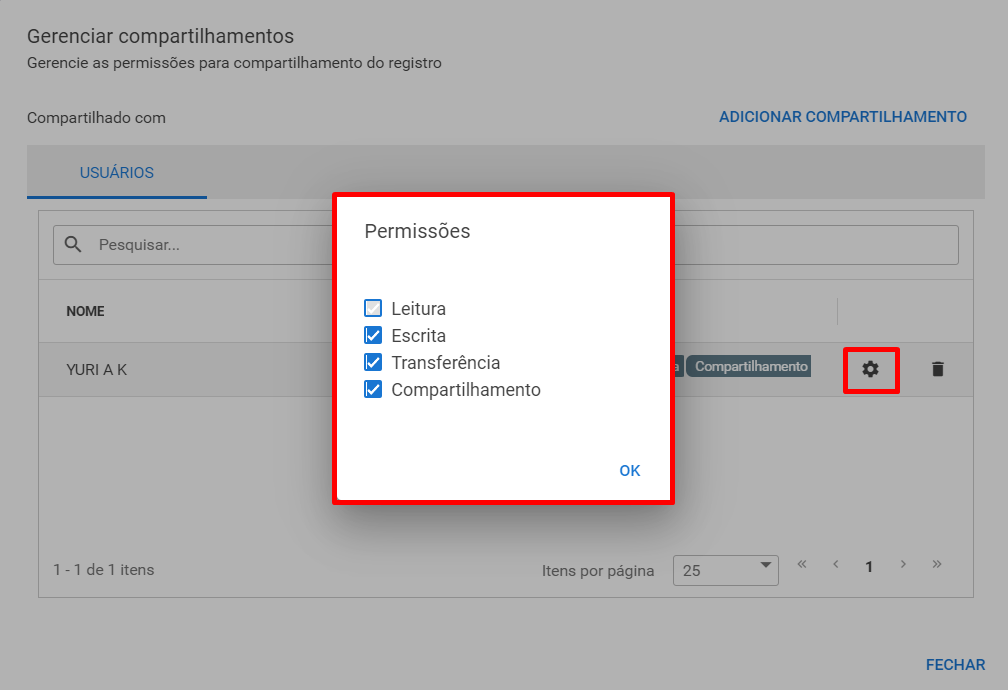Switch to the USUÁRIOS tab
Viewport: 1008px width, 690px height.
point(117,172)
